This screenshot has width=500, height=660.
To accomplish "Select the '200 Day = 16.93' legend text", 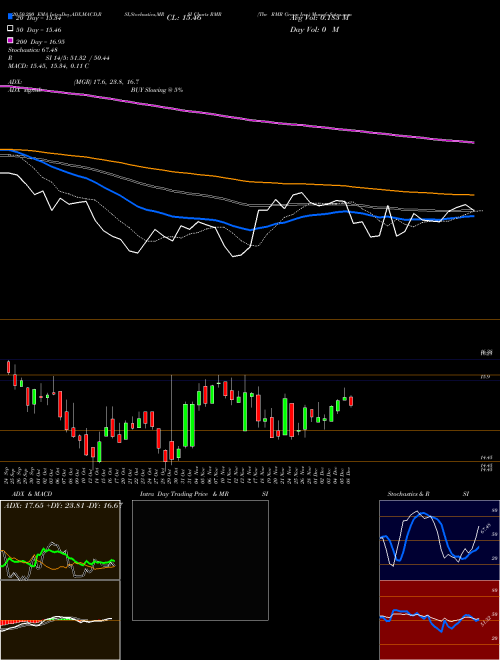I will click(40, 42).
